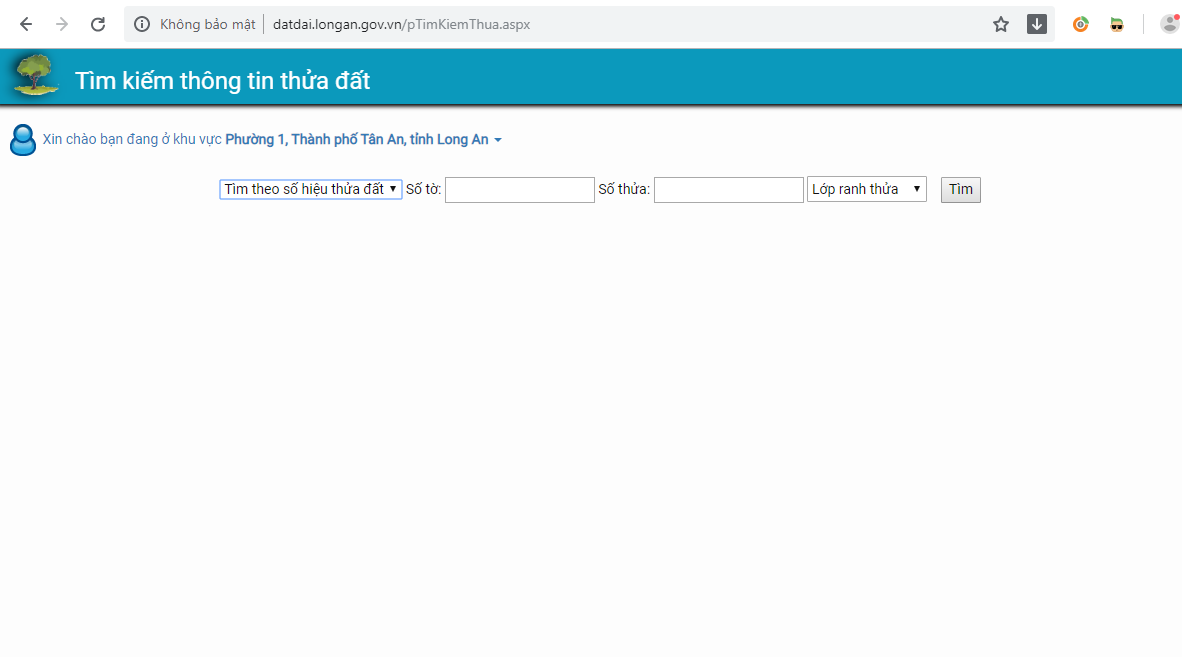
Task: Click the sunglasses face extension icon
Action: point(1117,25)
